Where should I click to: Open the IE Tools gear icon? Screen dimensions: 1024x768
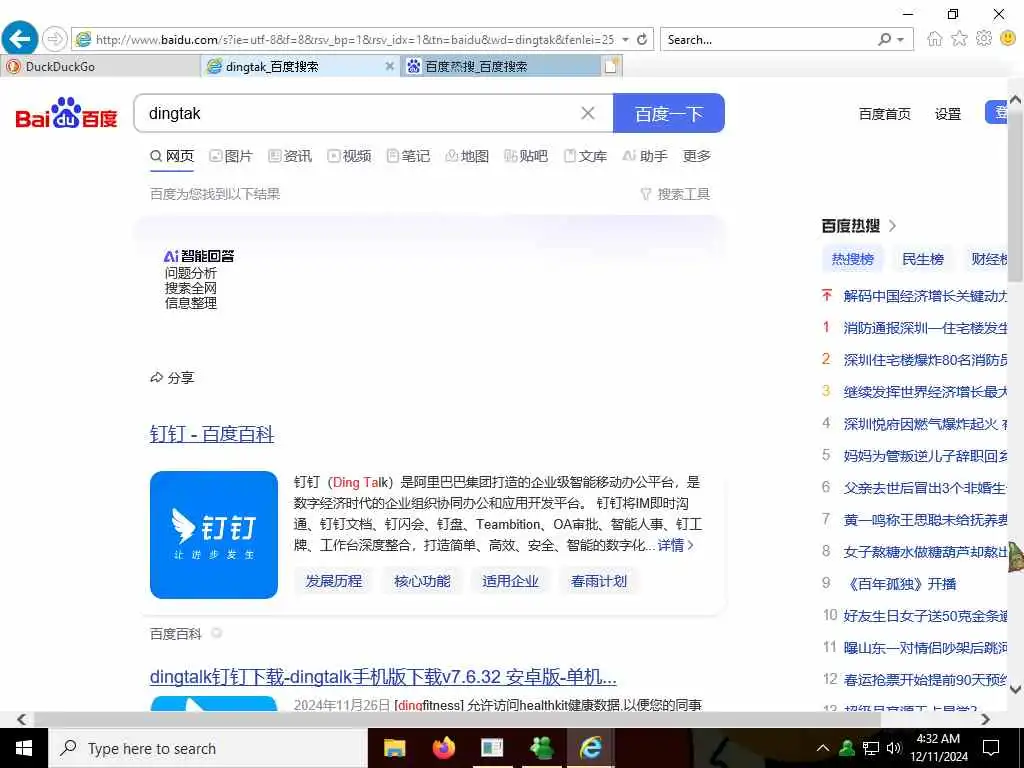click(x=984, y=39)
